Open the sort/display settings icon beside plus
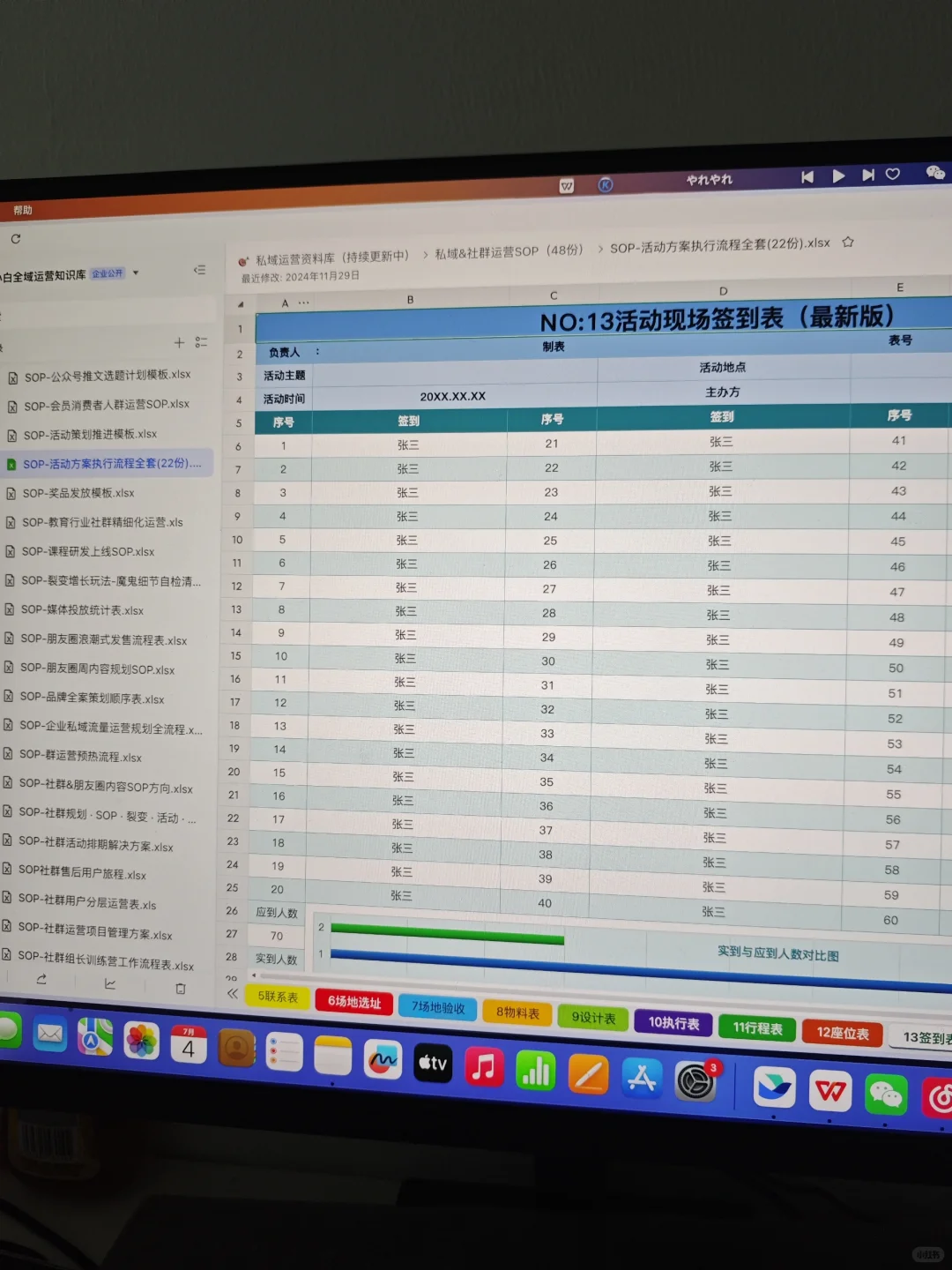The image size is (952, 1270). point(201,341)
